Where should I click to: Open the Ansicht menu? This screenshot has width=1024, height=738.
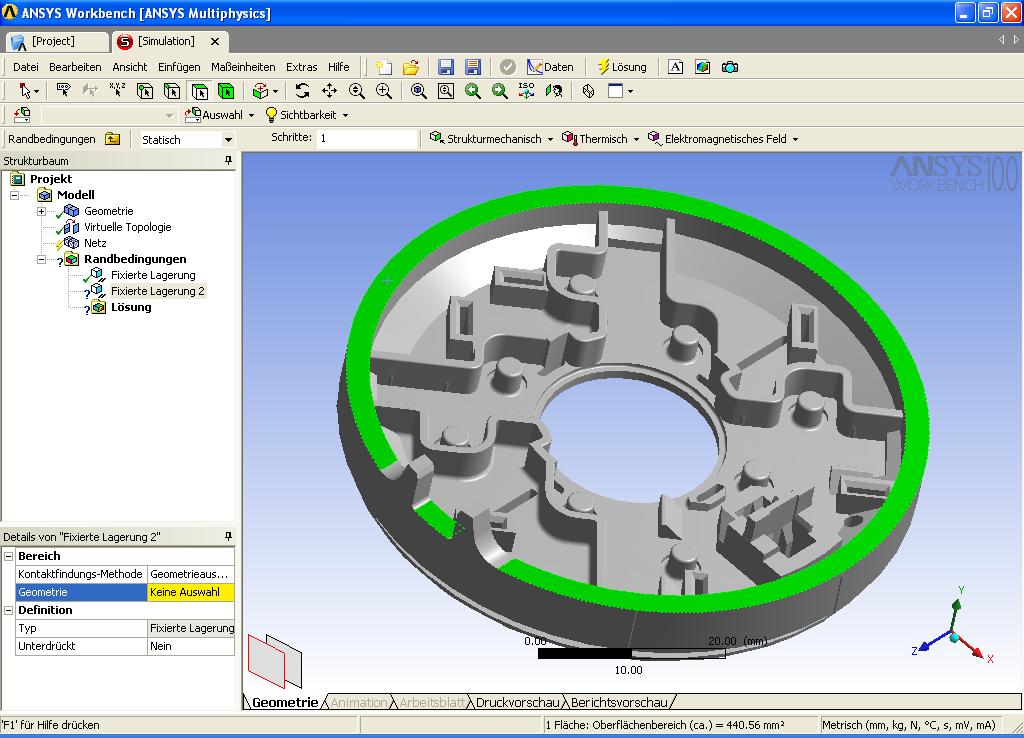(x=129, y=67)
